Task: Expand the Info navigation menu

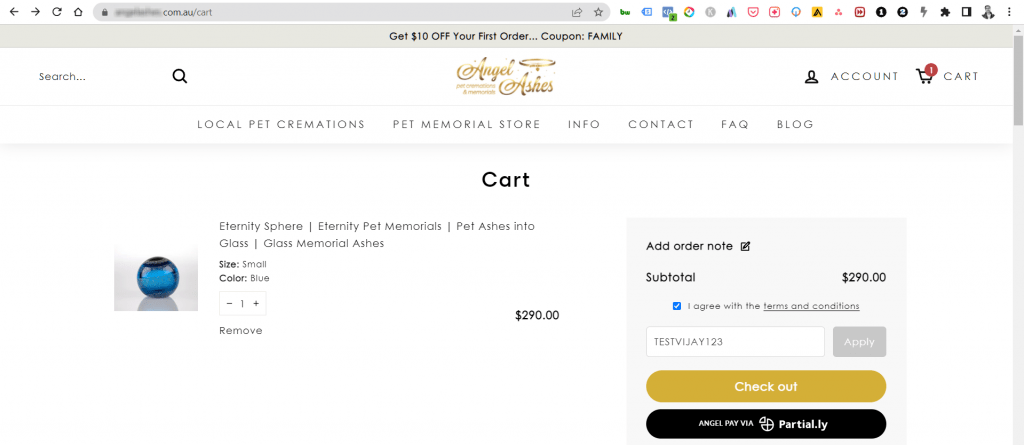Action: (584, 125)
